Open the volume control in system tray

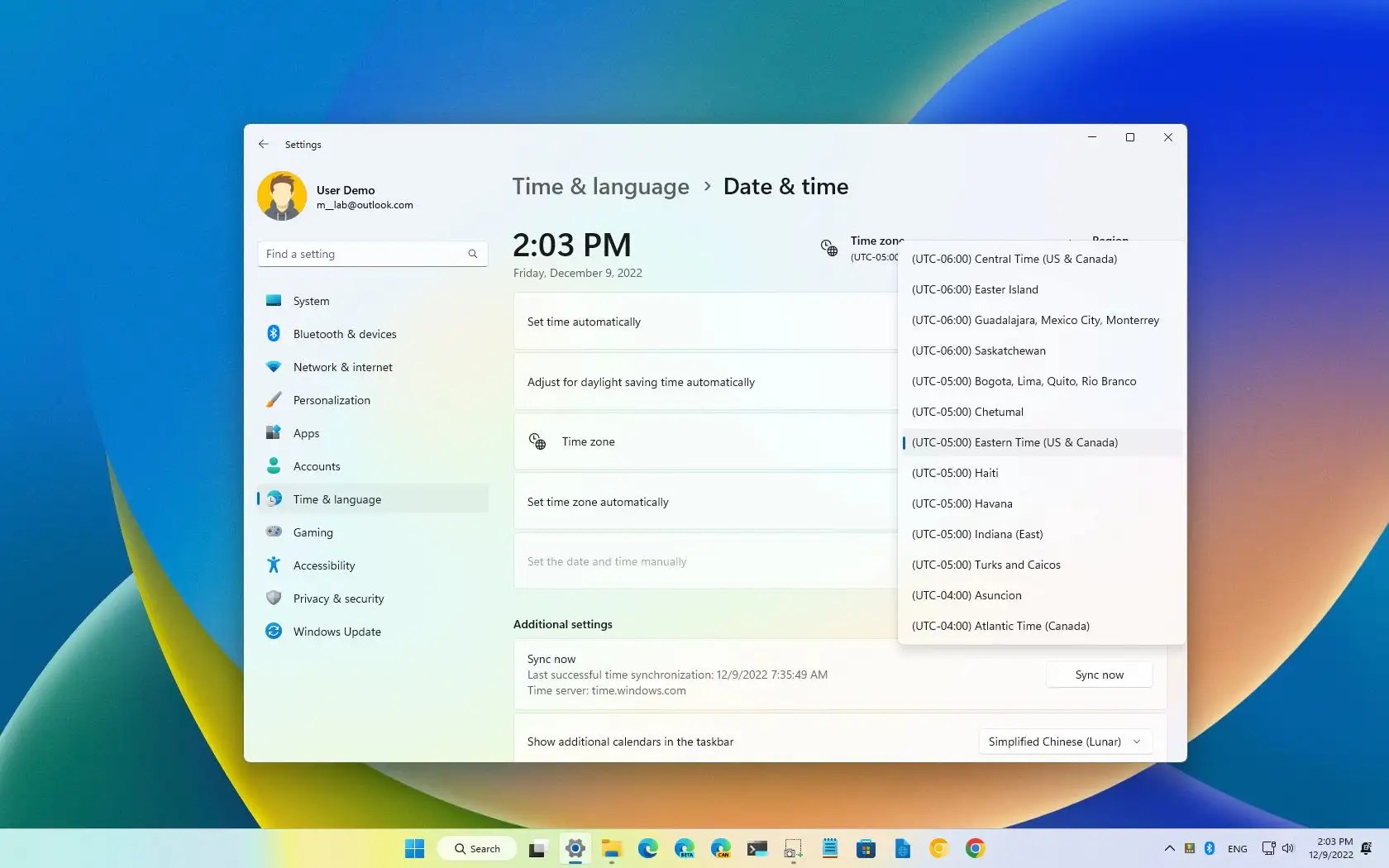click(1287, 848)
